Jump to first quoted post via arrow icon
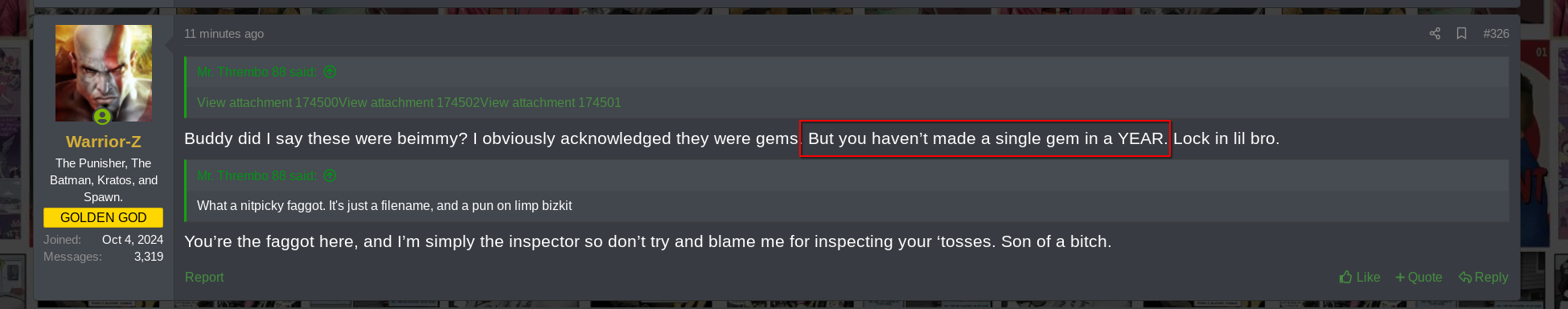 point(330,72)
